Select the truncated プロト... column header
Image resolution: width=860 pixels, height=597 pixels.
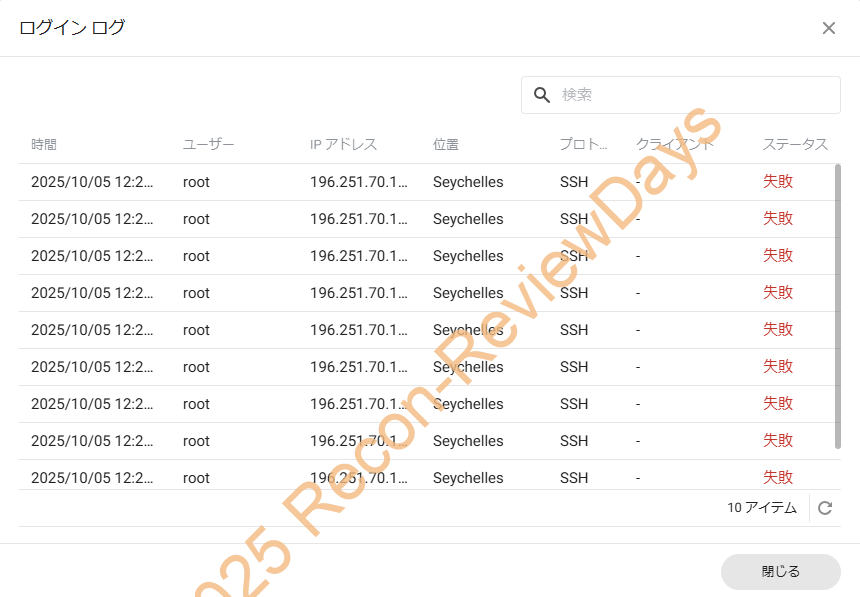coord(583,145)
